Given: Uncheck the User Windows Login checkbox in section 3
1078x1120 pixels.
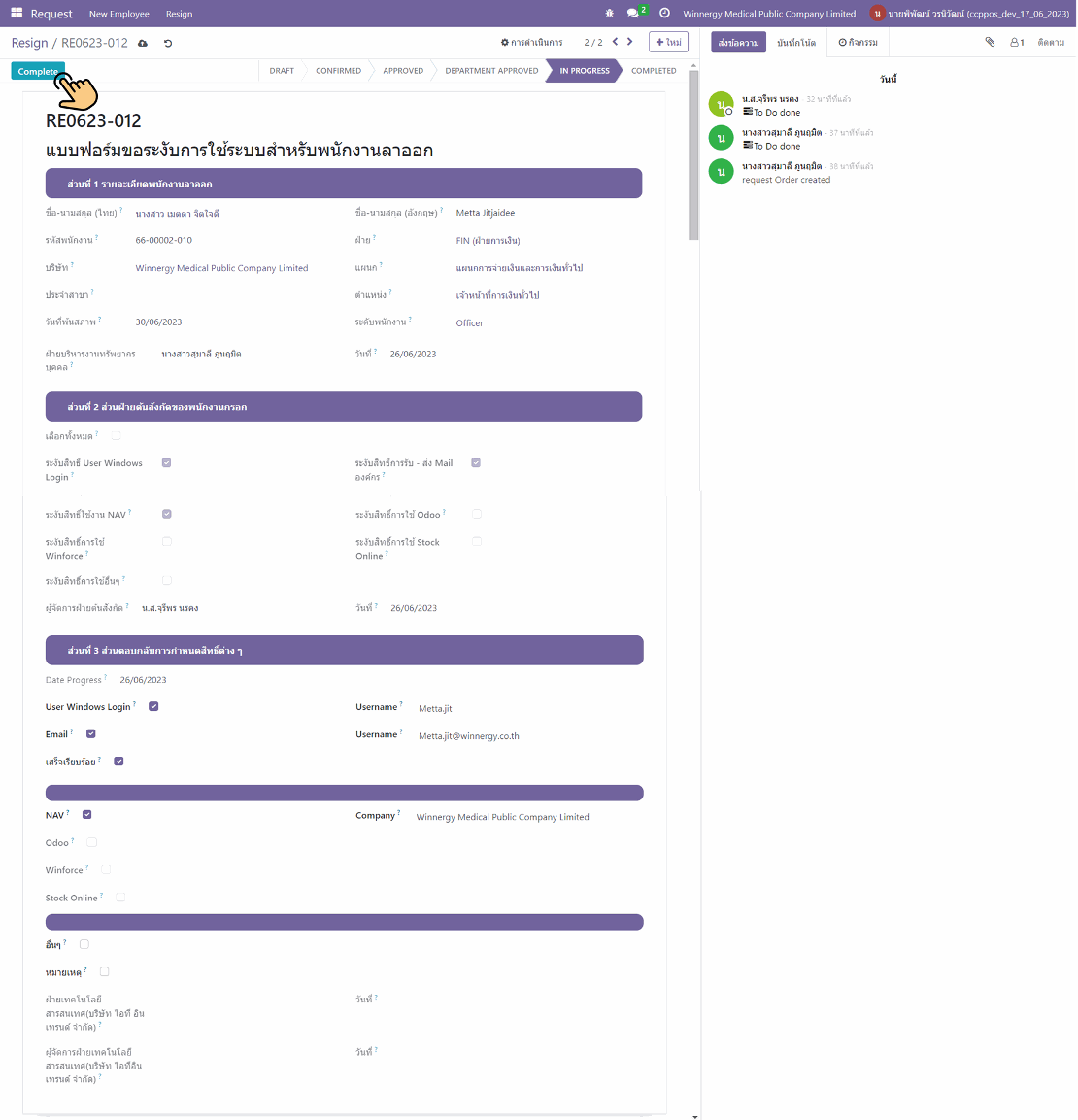Looking at the screenshot, I should (153, 706).
